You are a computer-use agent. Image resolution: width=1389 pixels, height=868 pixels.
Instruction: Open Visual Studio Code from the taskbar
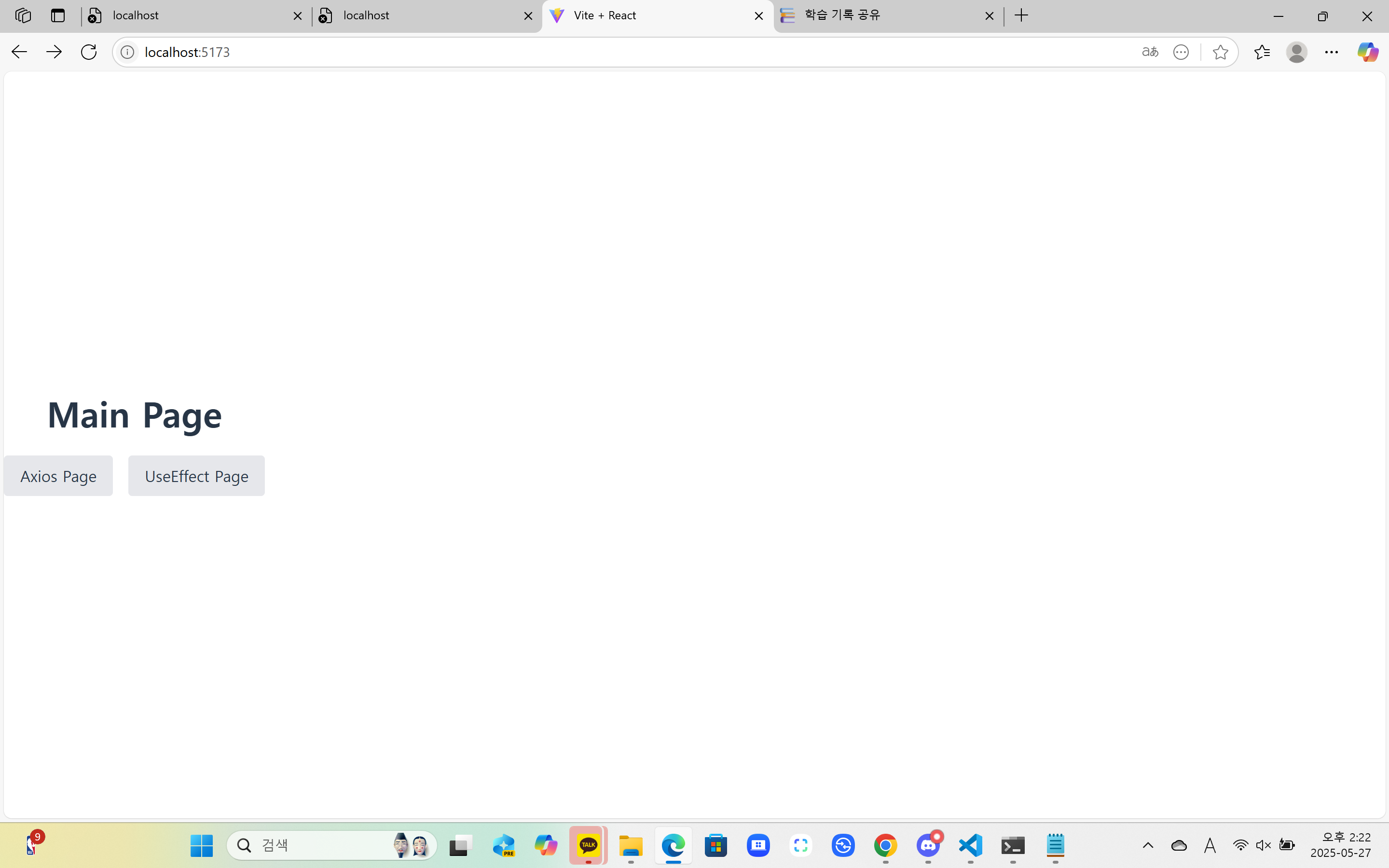point(970,845)
